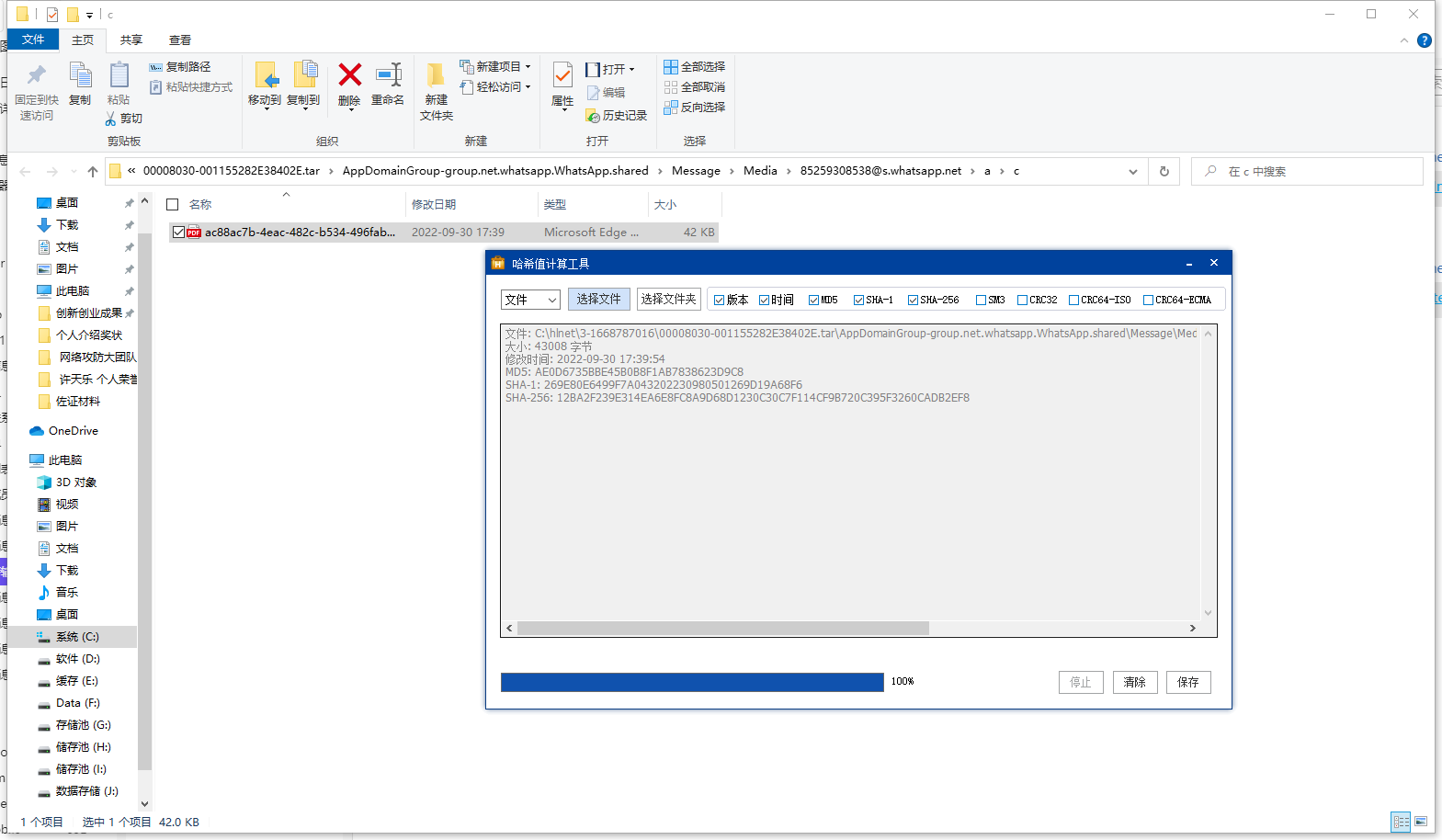Click the PDF file icon of ac88ac7b file
Viewport: 1442px width, 840px height.
(x=194, y=233)
